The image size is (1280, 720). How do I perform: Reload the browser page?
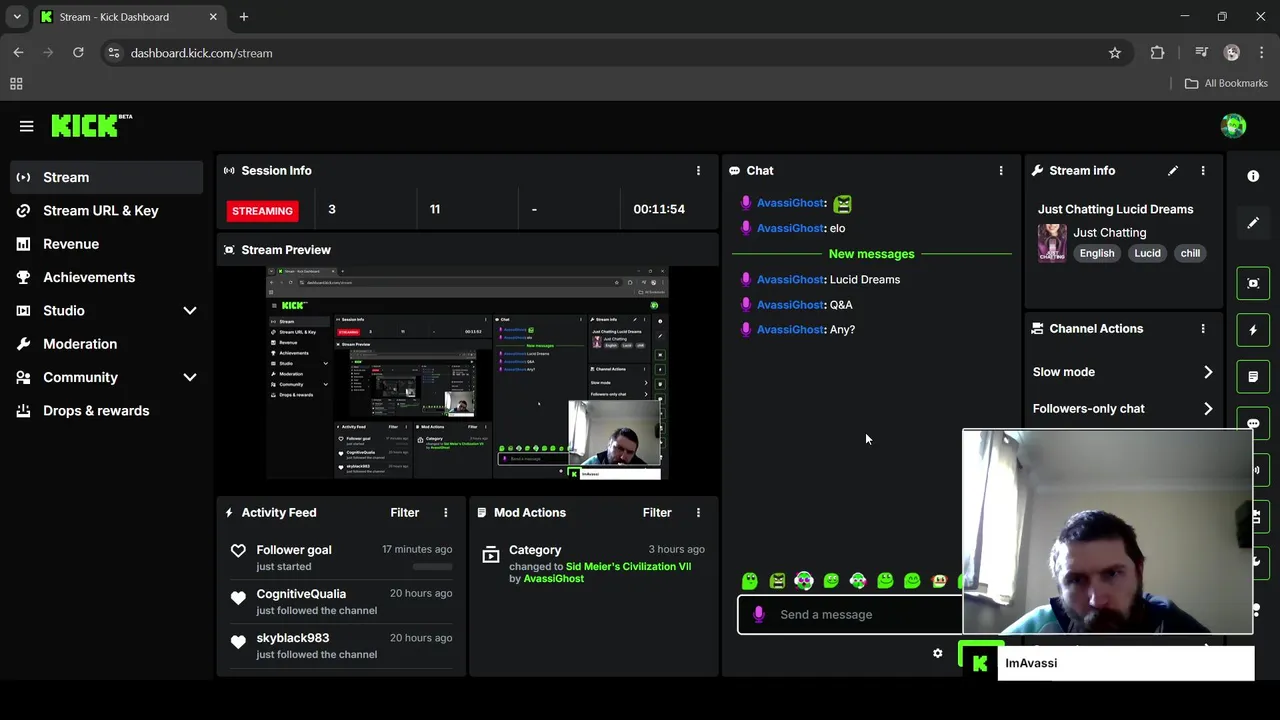click(78, 53)
